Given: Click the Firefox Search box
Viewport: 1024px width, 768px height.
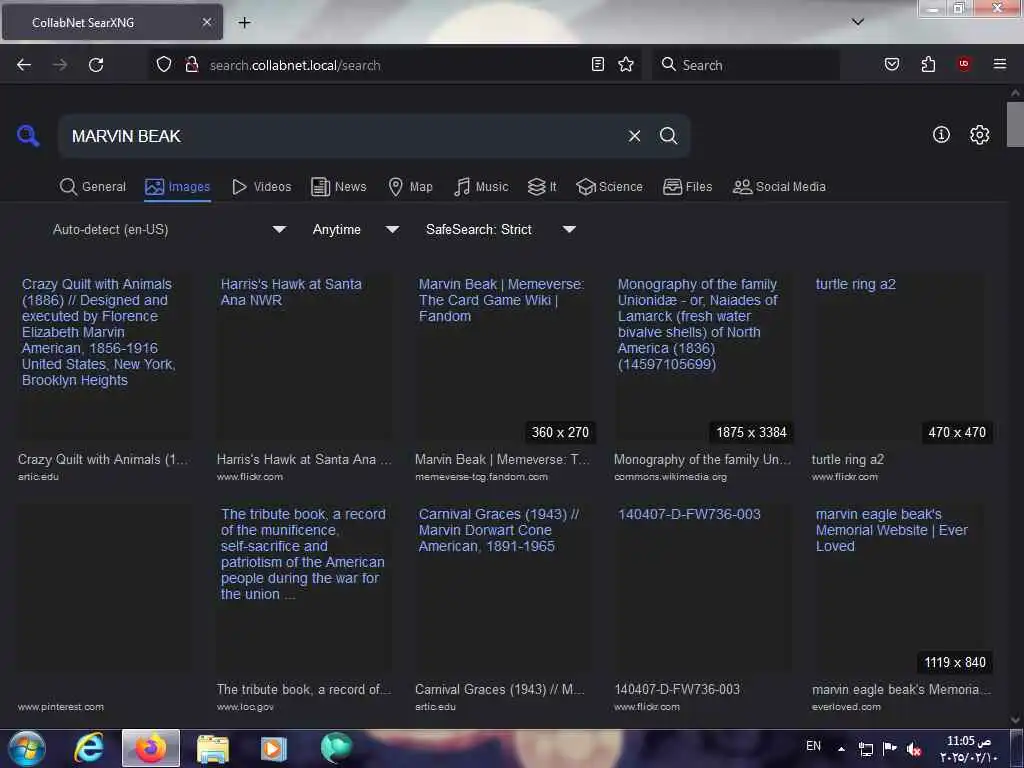Looking at the screenshot, I should [746, 65].
